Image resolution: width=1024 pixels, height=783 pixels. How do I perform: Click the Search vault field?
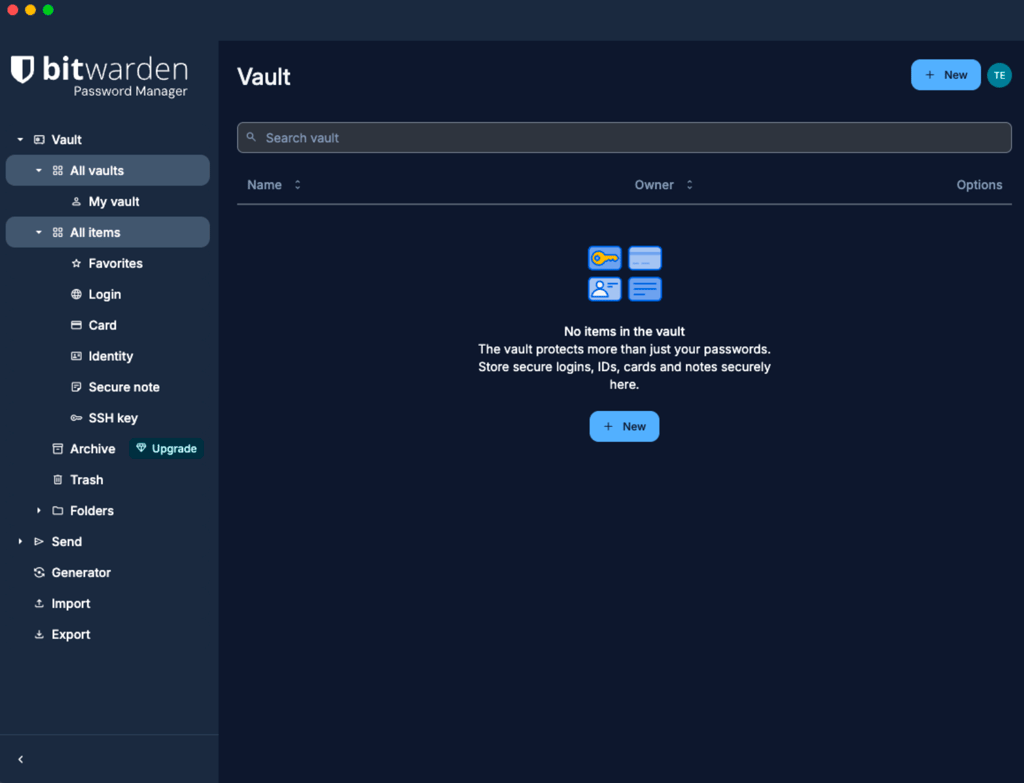point(624,137)
